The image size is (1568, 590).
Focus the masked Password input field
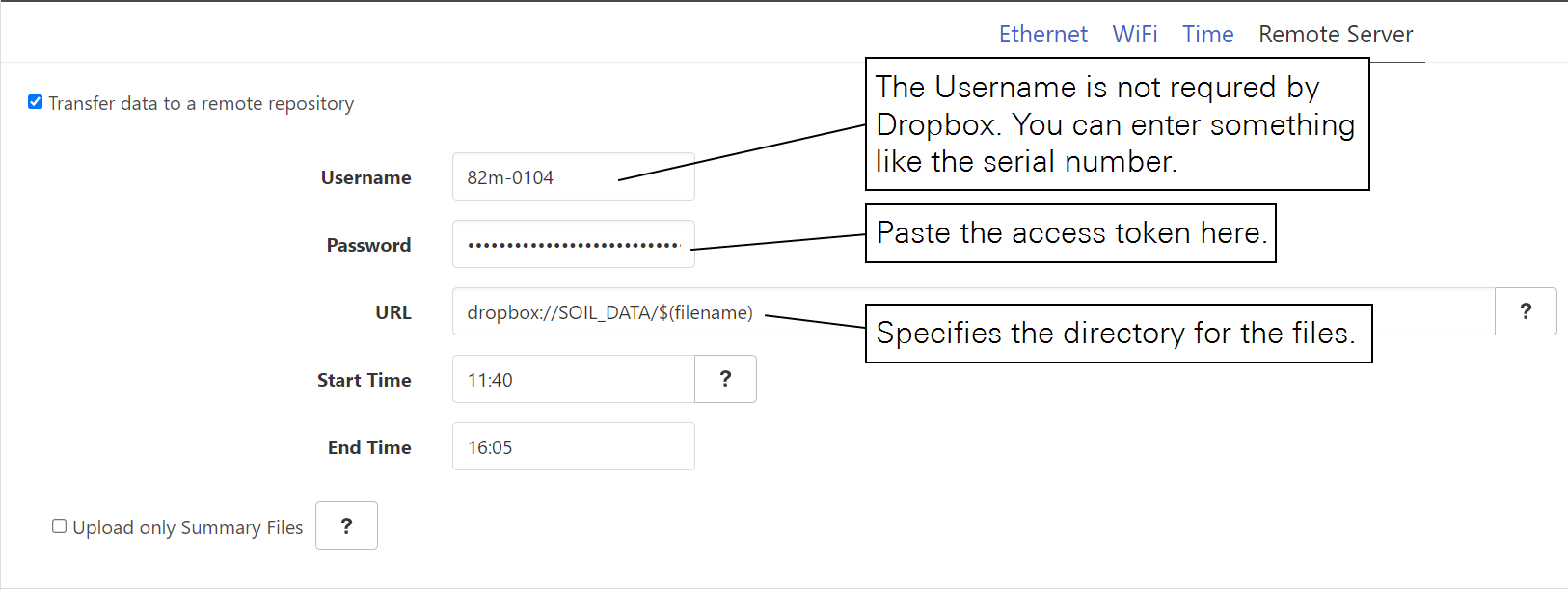pyautogui.click(x=573, y=245)
